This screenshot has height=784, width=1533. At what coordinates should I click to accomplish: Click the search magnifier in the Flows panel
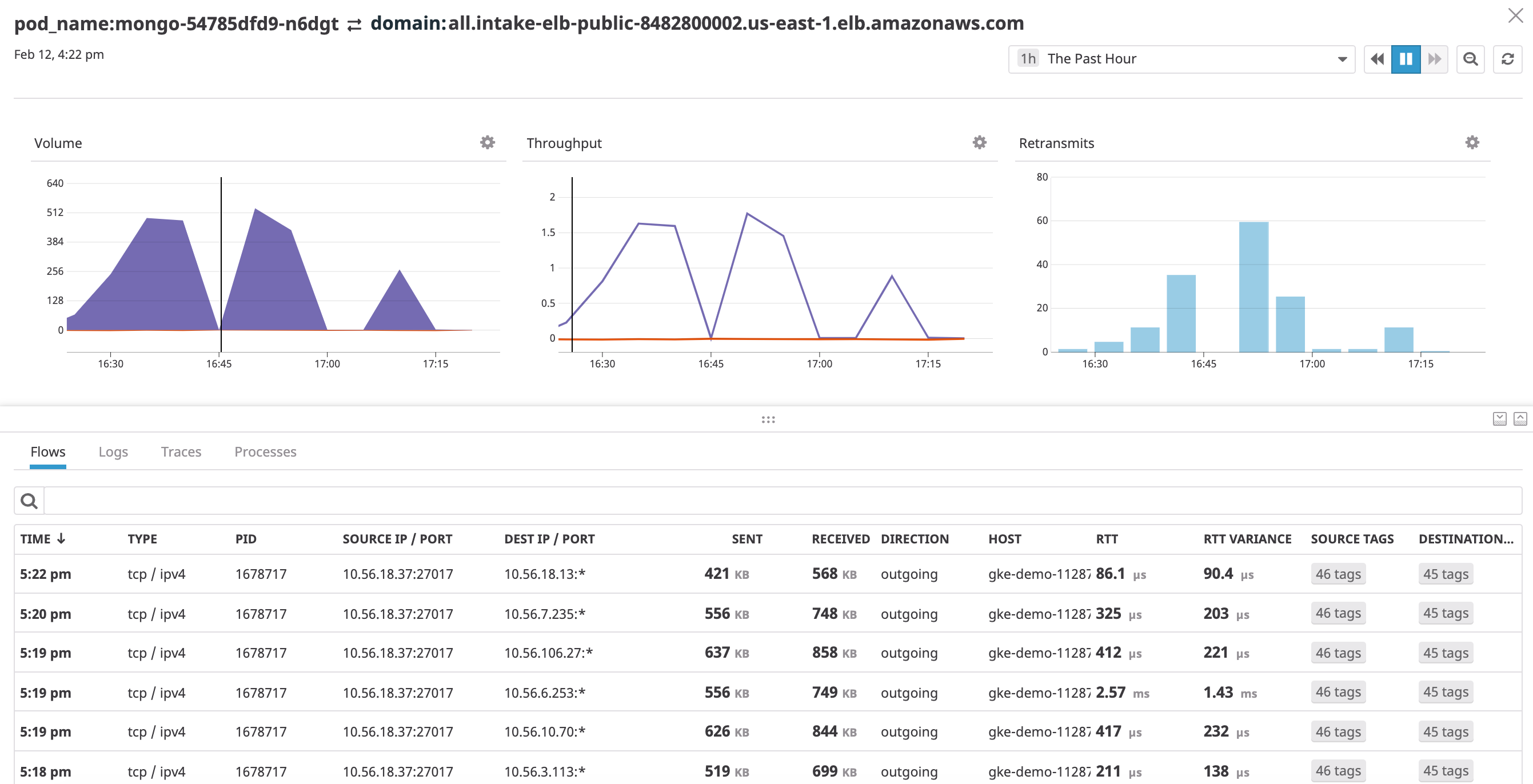click(29, 500)
